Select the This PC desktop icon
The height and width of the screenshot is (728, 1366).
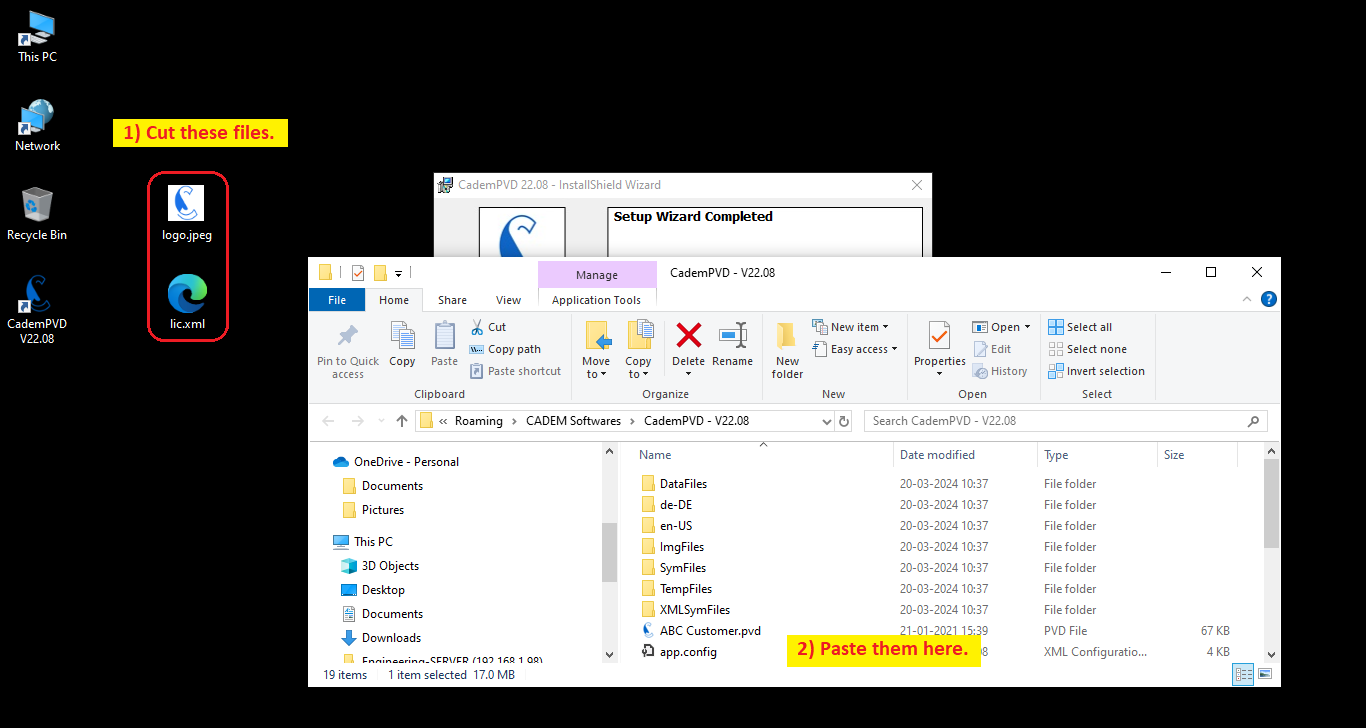click(x=37, y=36)
